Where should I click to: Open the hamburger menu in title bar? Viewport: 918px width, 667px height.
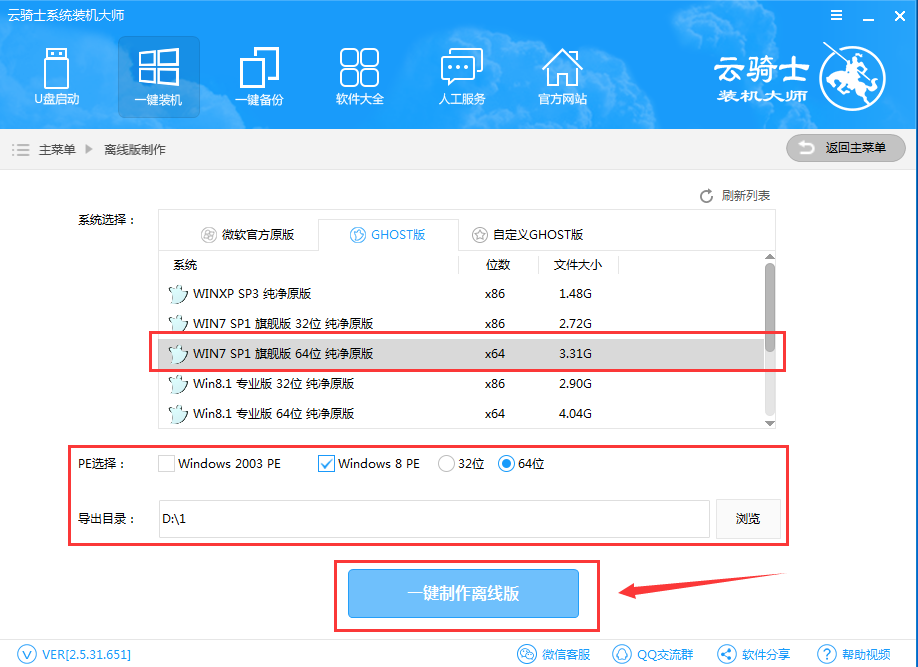coord(839,15)
